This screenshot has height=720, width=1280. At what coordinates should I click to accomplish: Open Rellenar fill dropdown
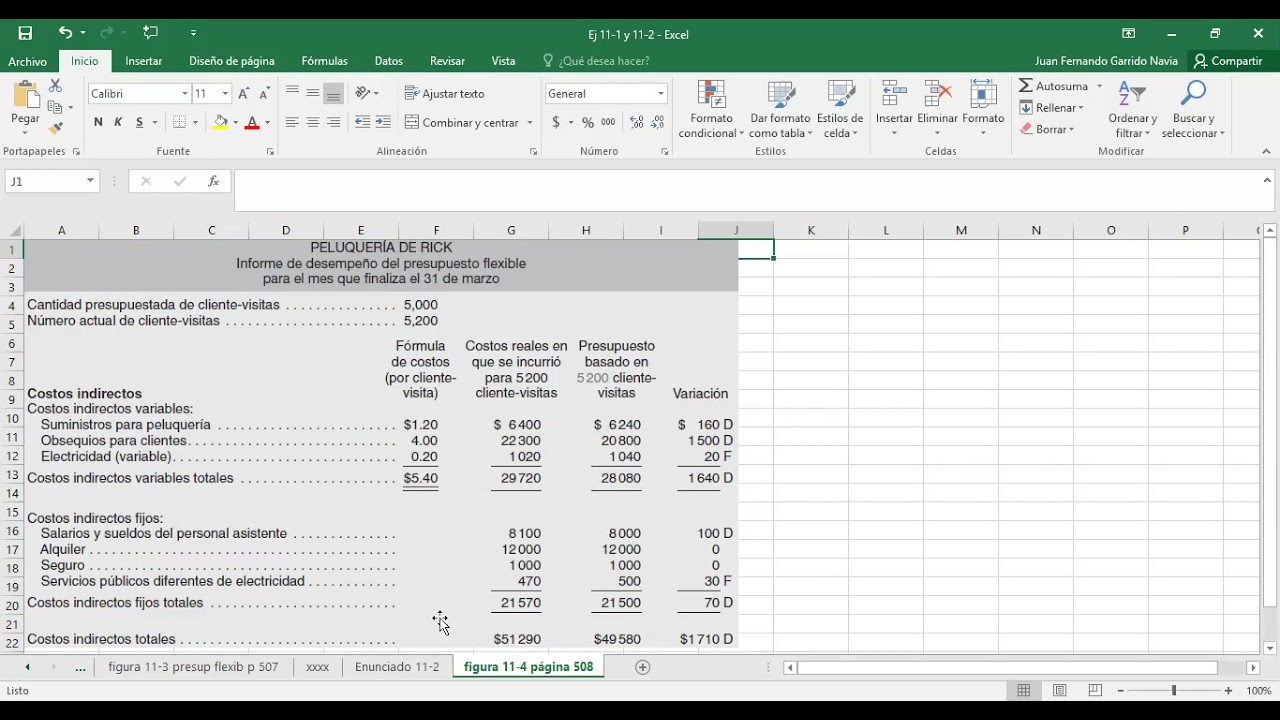(1052, 108)
